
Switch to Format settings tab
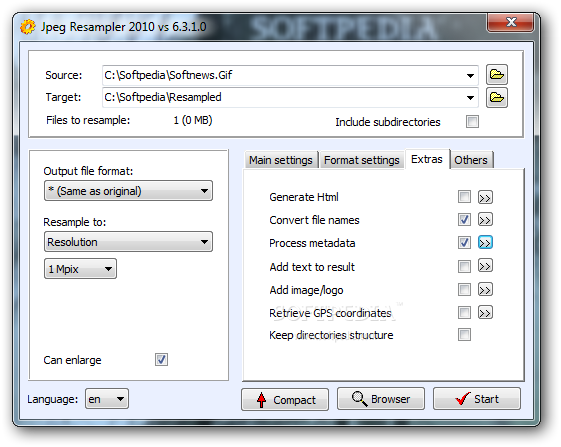(x=361, y=160)
